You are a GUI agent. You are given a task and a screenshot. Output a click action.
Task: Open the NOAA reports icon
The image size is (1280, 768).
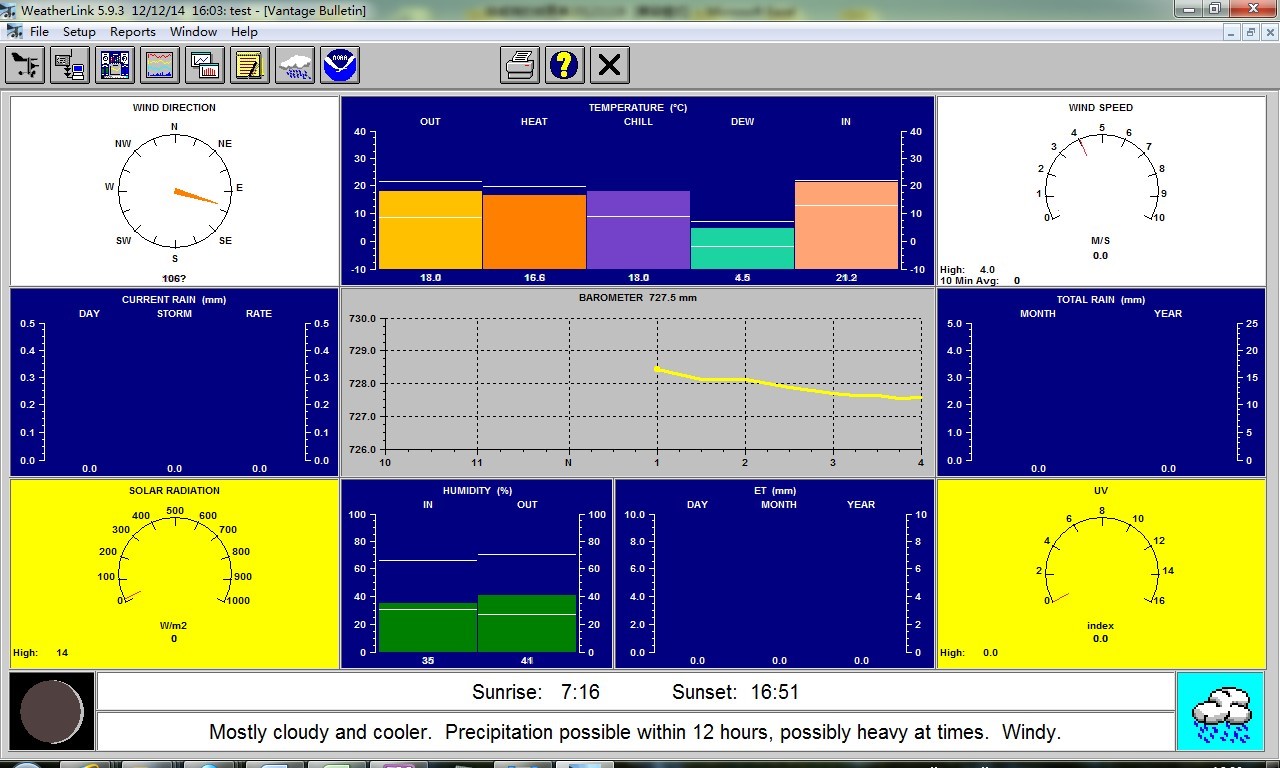340,66
